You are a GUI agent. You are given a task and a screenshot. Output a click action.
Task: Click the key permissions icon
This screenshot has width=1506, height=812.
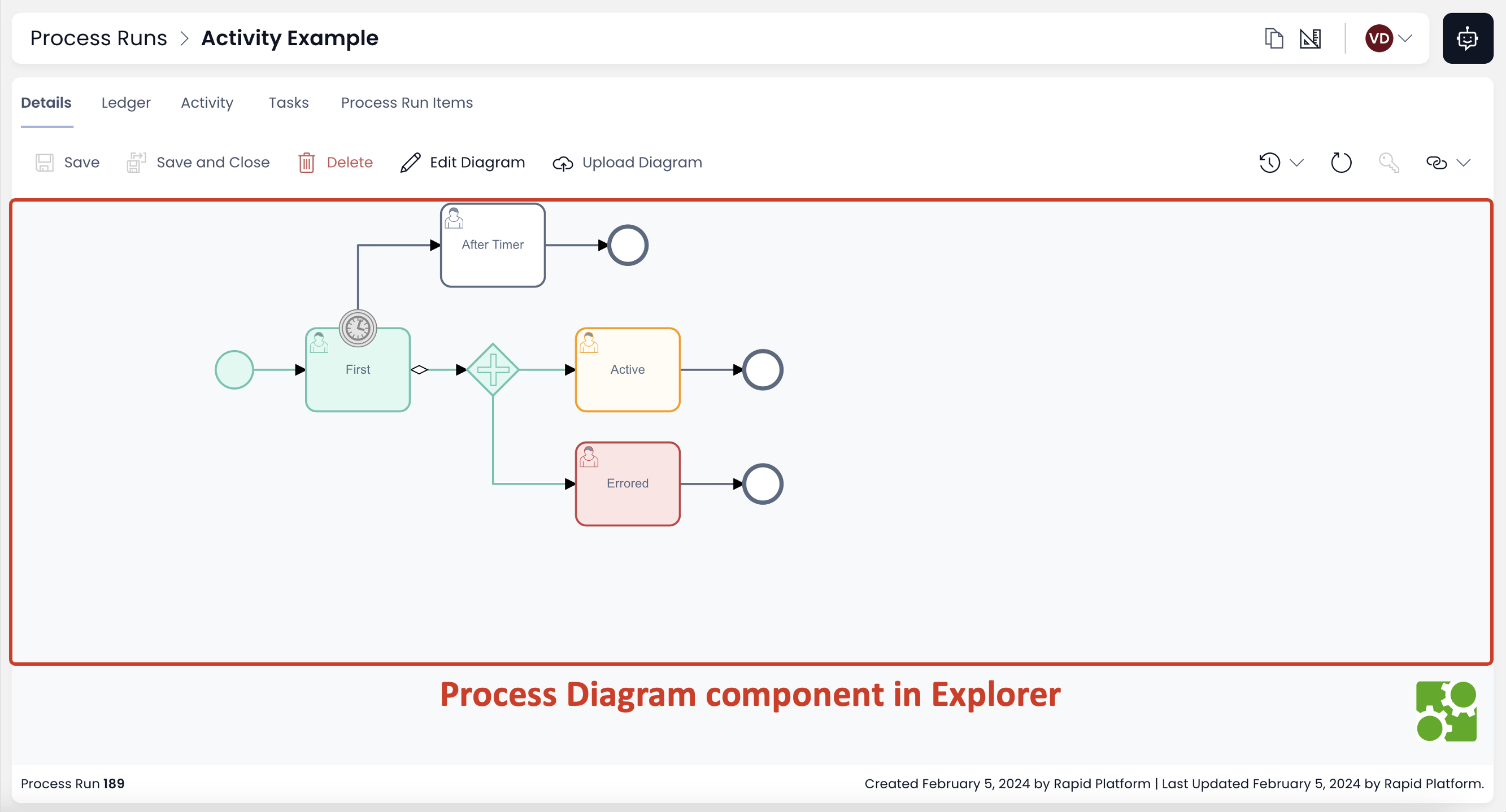pyautogui.click(x=1390, y=163)
